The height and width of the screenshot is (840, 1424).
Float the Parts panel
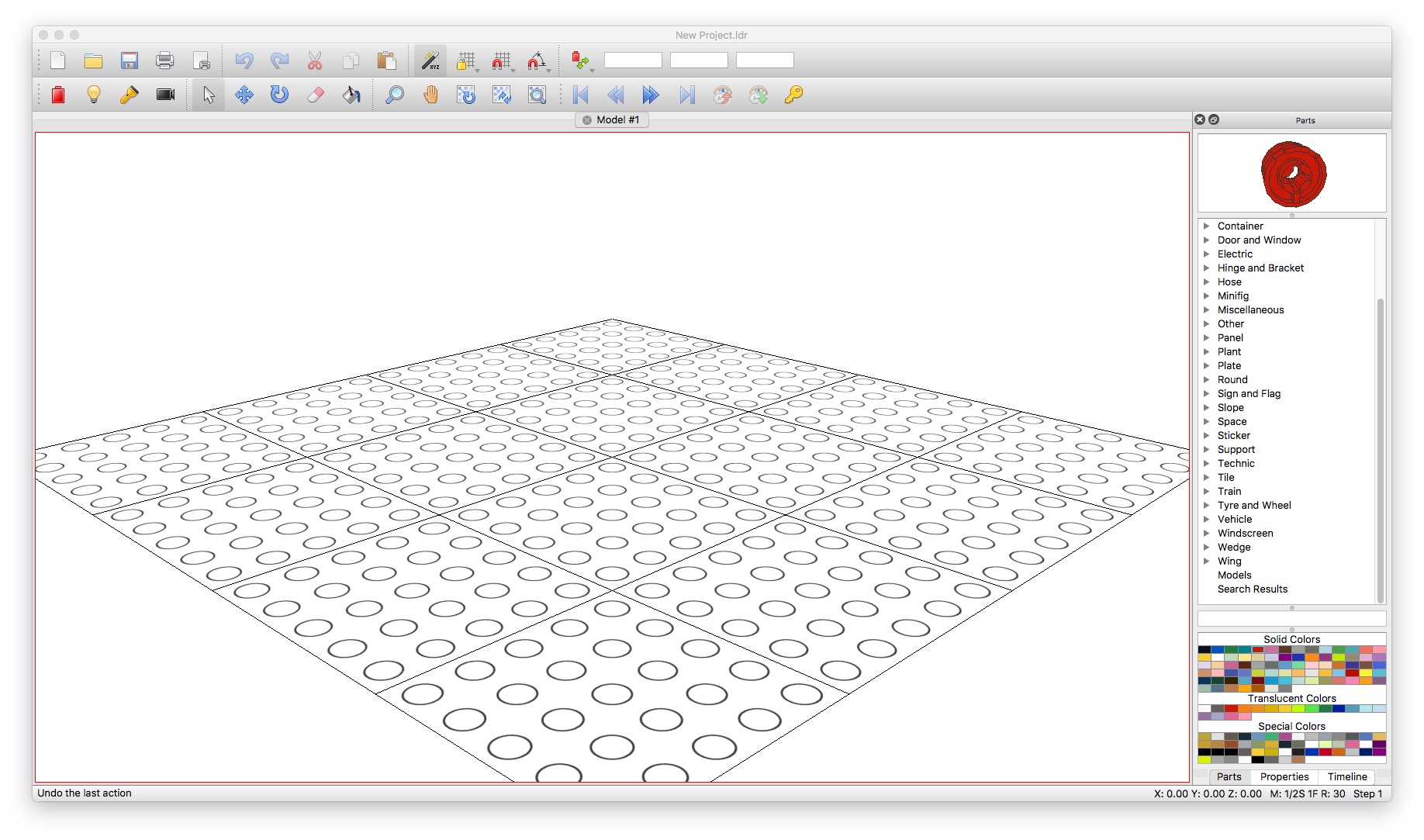point(1214,119)
